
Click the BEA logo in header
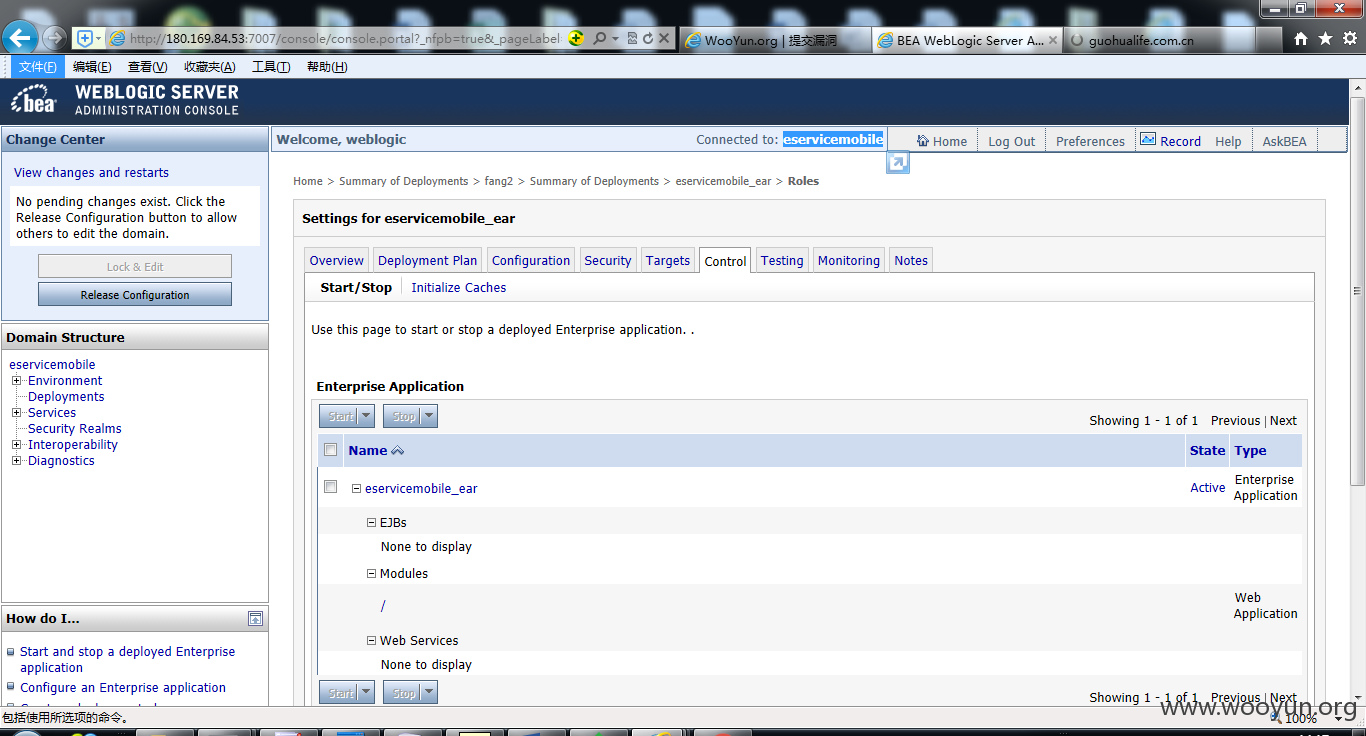(35, 100)
